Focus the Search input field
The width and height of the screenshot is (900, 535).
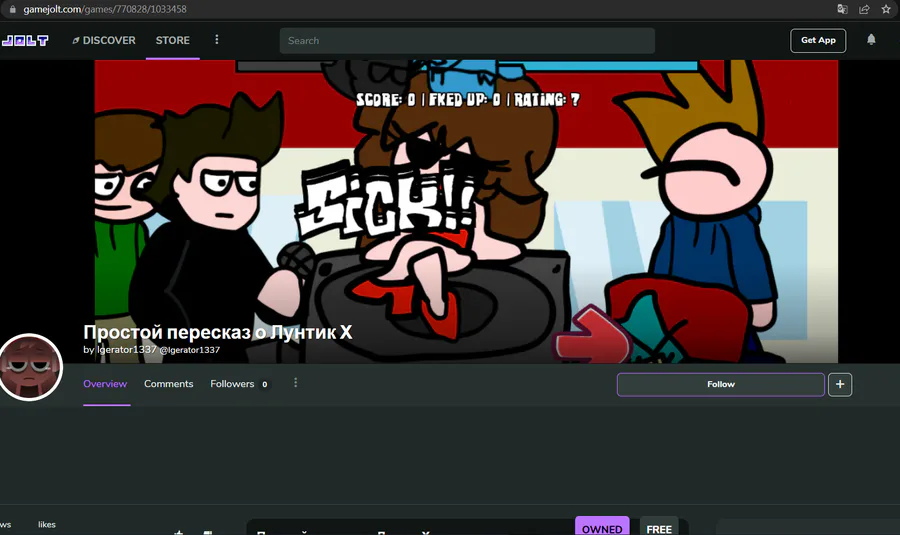[467, 41]
